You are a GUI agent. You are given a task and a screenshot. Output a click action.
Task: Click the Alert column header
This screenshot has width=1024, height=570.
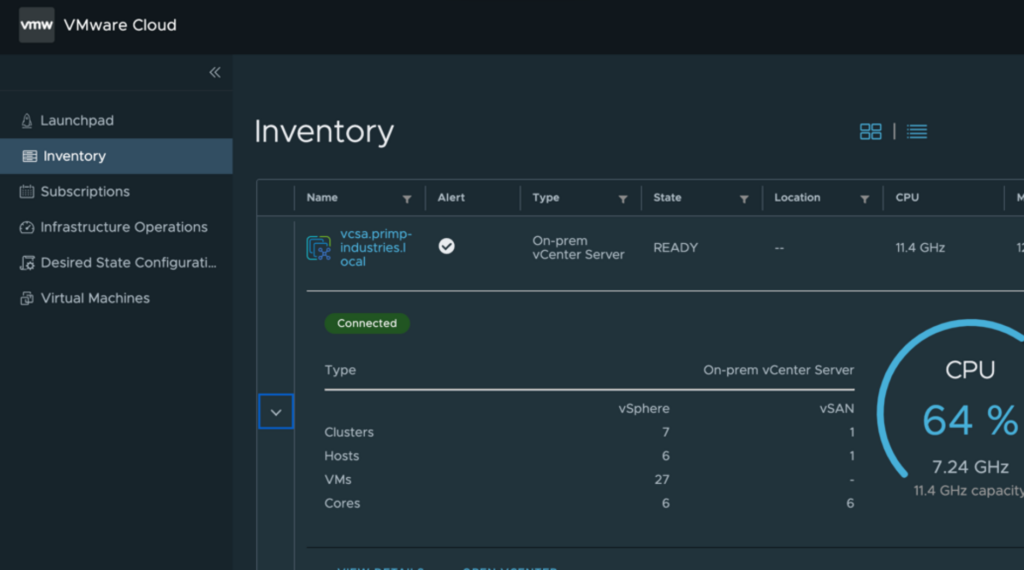451,198
